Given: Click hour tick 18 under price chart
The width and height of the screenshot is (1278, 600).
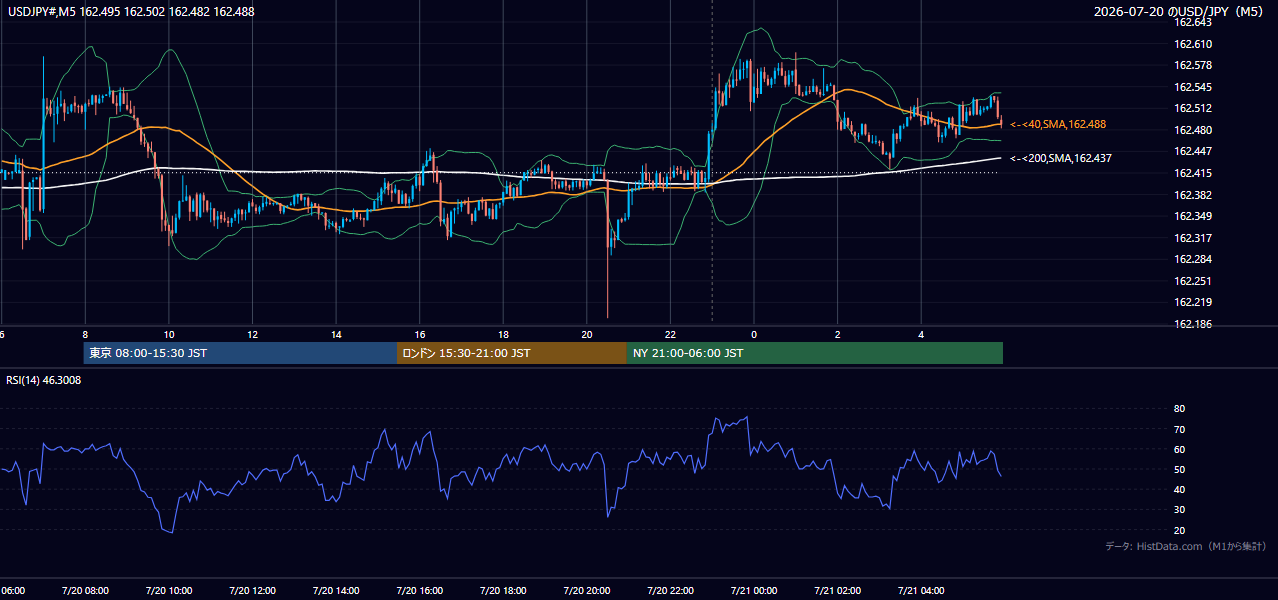Looking at the screenshot, I should 504,335.
